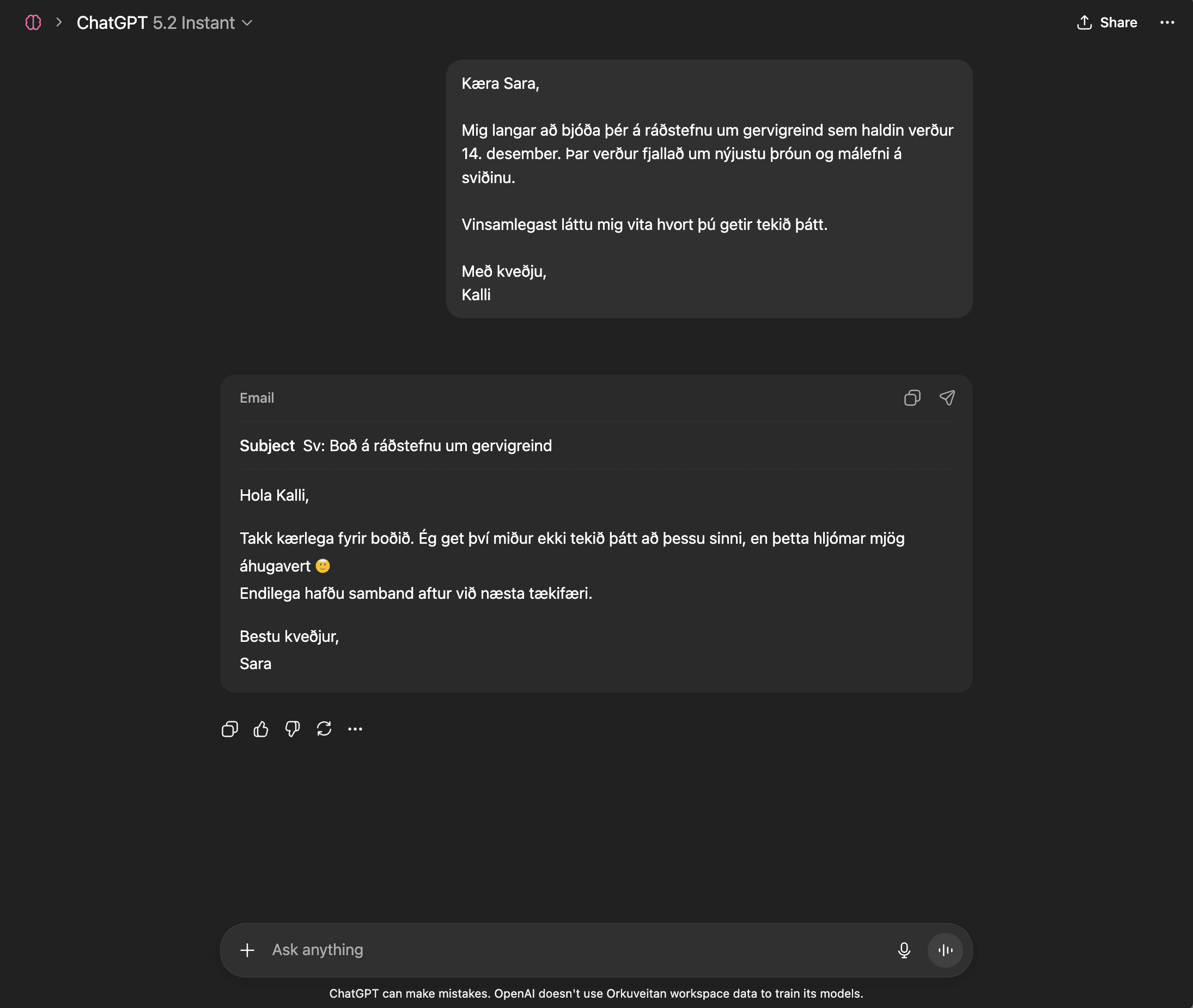Start voice mode with waveform button
1193x1008 pixels.
[x=945, y=950]
